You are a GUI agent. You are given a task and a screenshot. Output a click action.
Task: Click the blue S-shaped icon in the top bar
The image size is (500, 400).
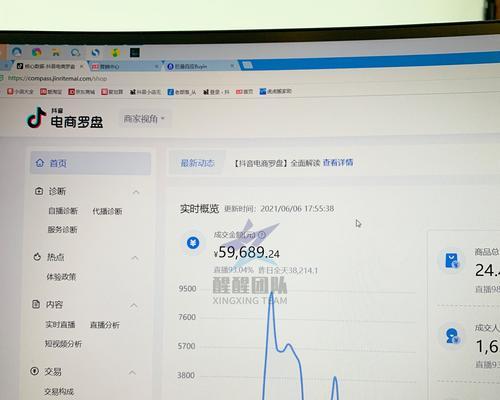(x=96, y=53)
